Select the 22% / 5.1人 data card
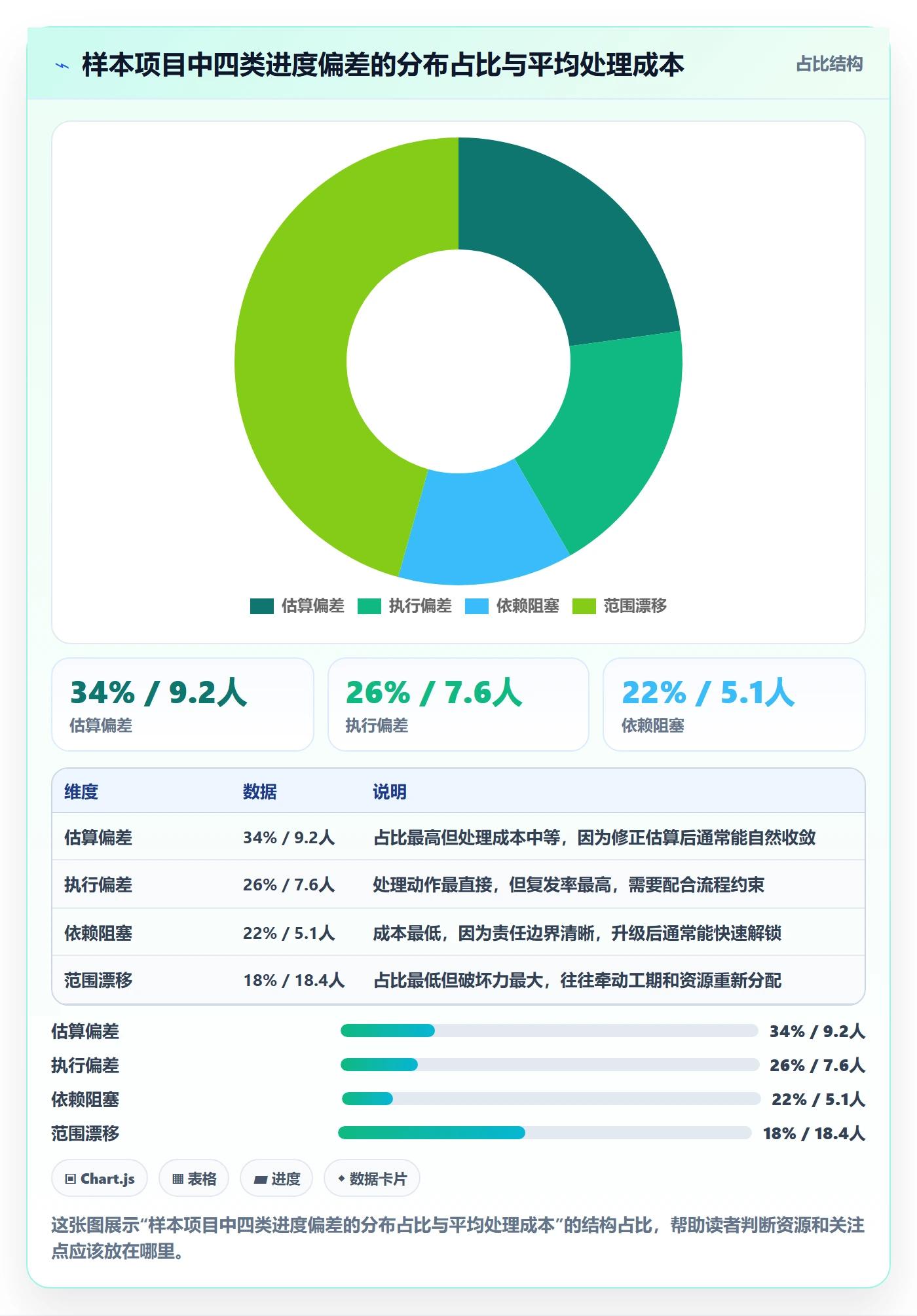 pyautogui.click(x=734, y=704)
